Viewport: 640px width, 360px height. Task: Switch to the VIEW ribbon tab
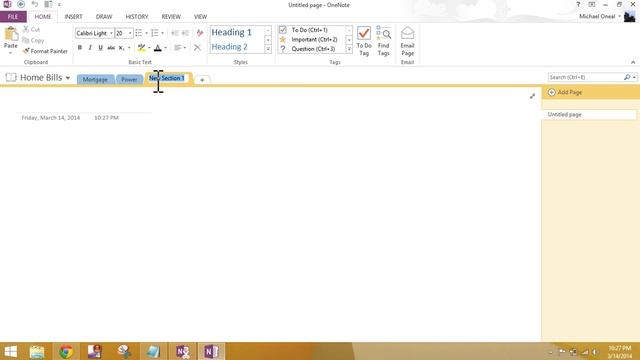click(200, 17)
